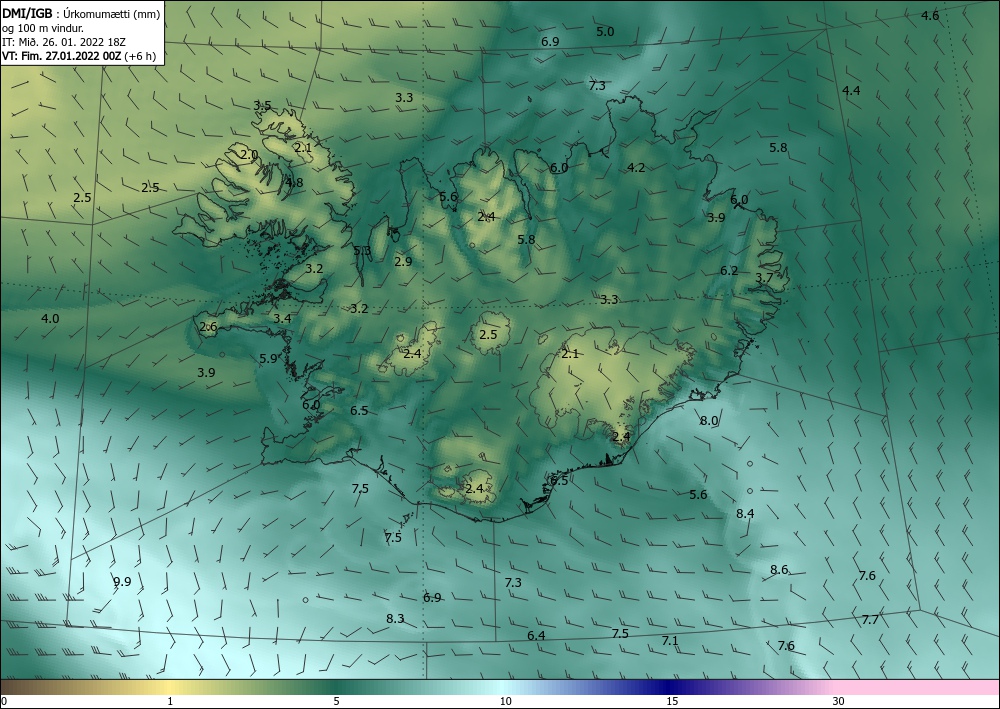Click the 'DMI/IGB : Úrkomumætti (mm)' title line

point(81,14)
